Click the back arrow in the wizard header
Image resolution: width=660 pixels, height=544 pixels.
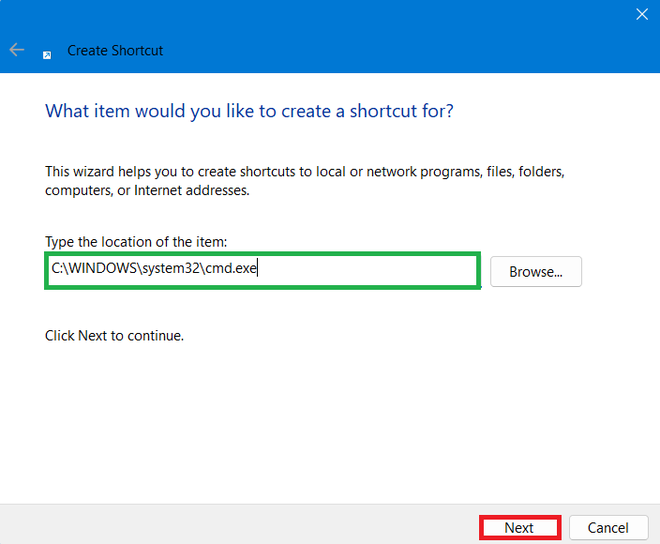[x=16, y=50]
